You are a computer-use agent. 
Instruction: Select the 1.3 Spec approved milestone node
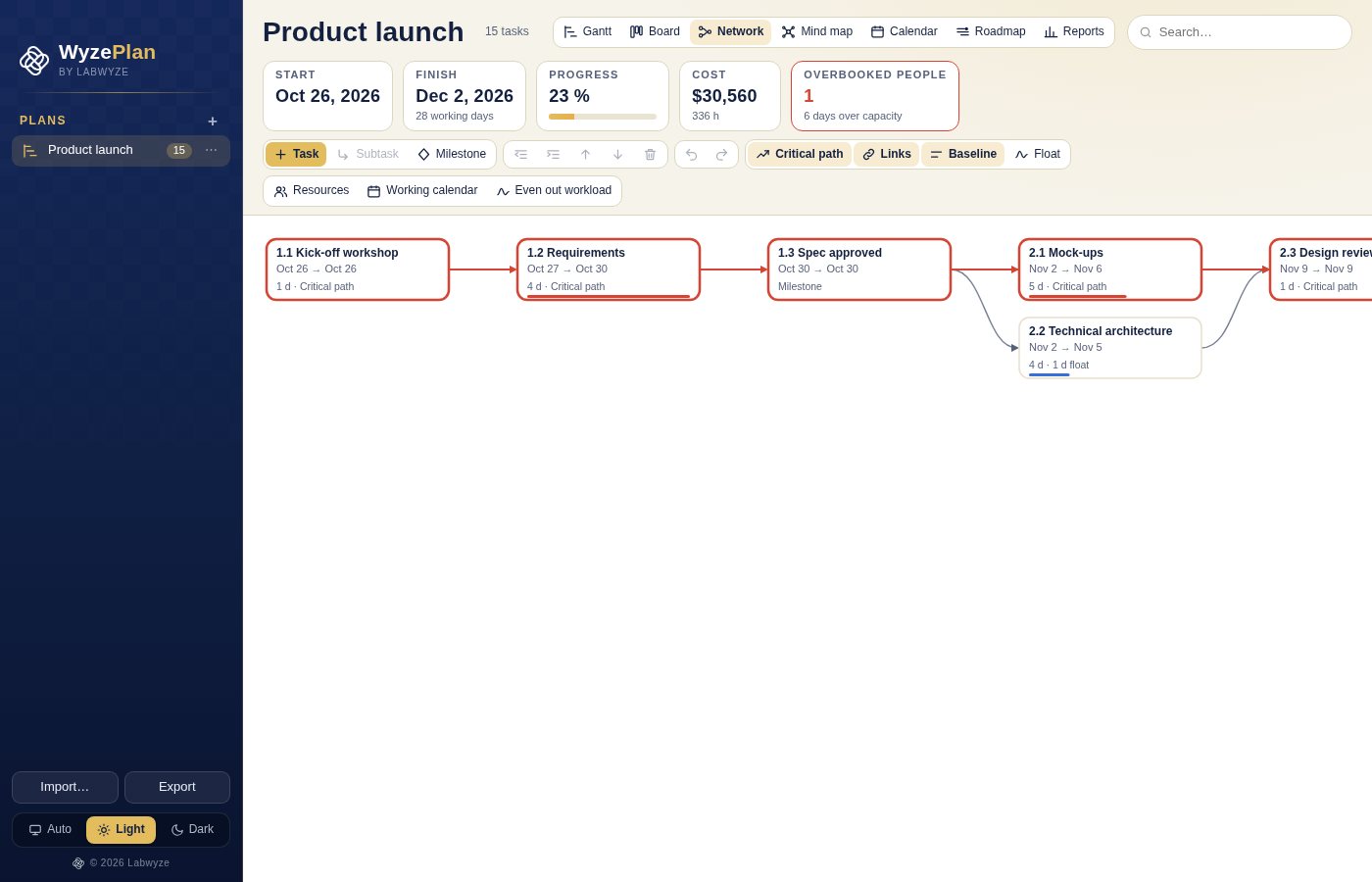[x=859, y=269]
